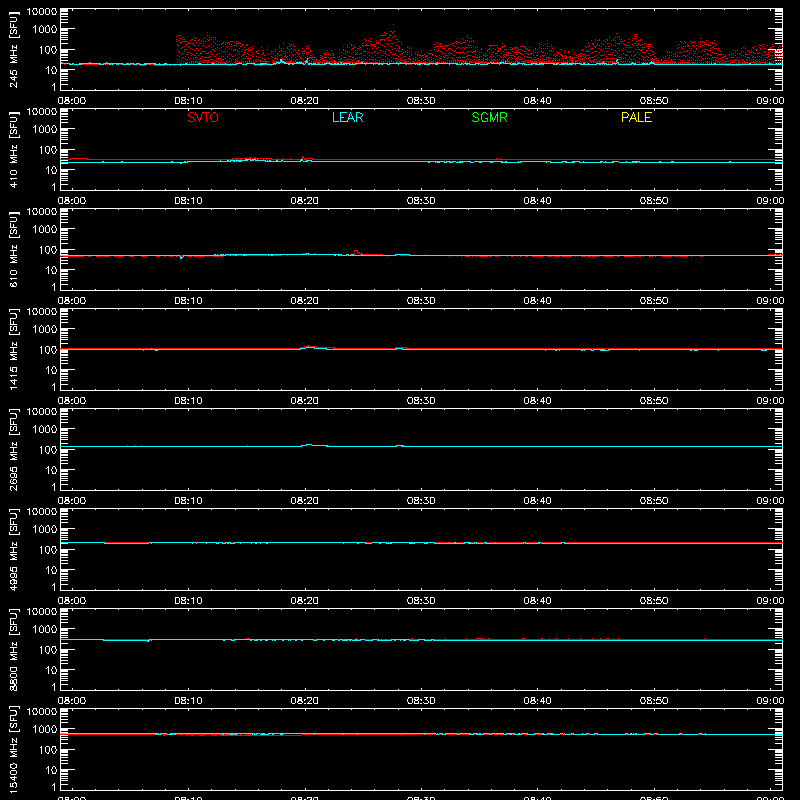Click 08:50 time label under 410 MHz panel

(x=654, y=201)
